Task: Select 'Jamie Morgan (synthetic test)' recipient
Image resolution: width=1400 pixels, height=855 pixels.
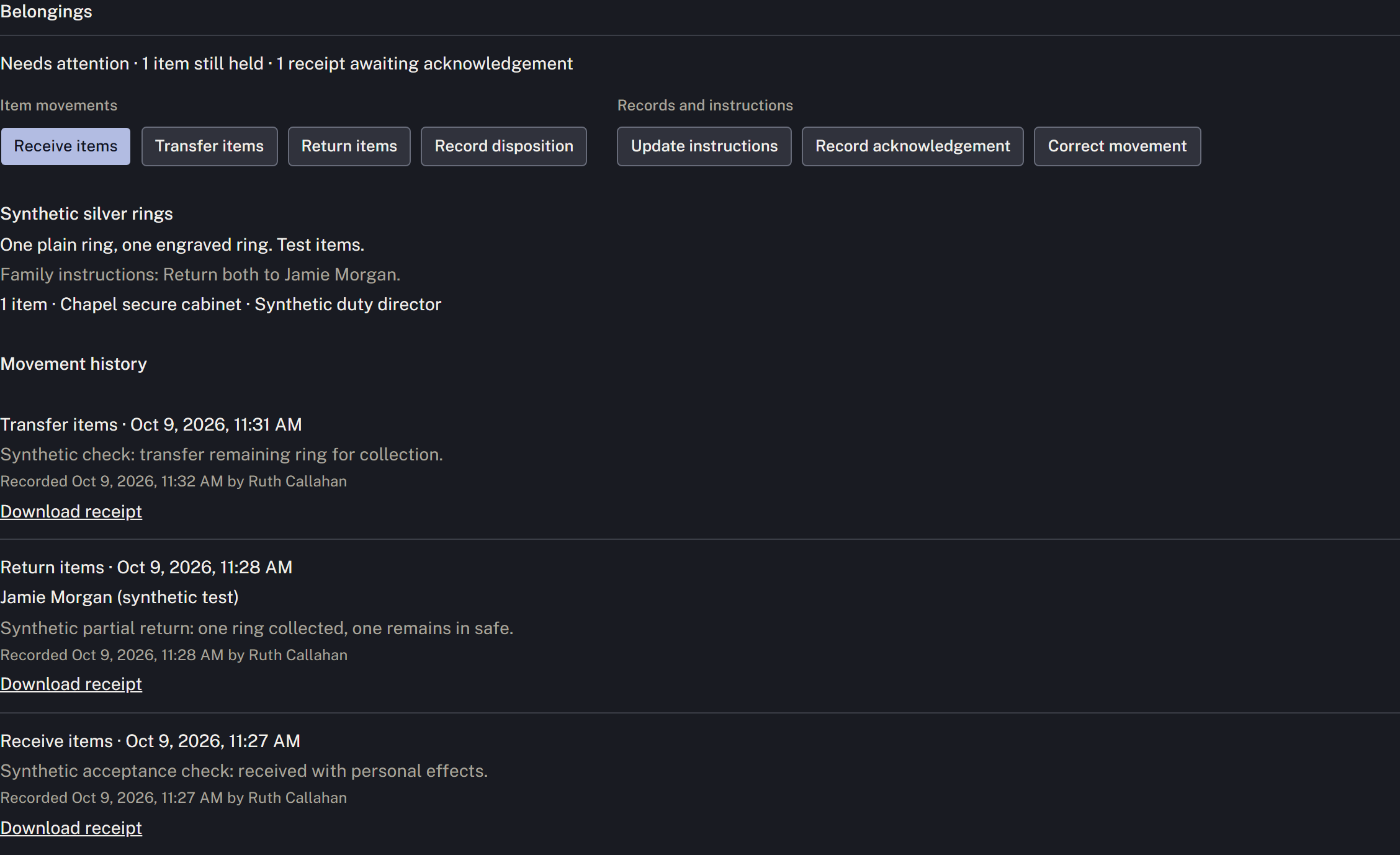Action: 119,597
